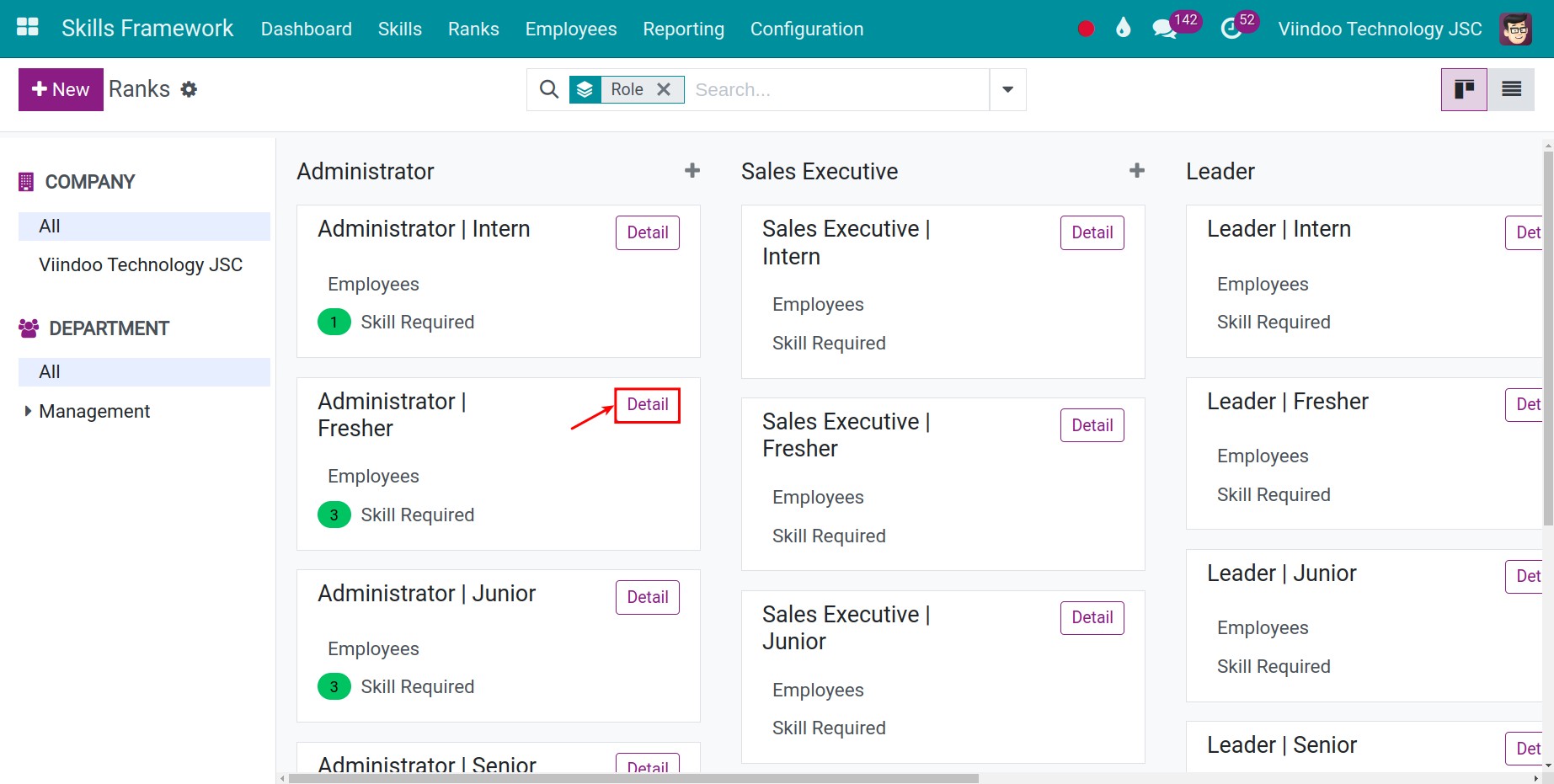Open Detail of Sales Executive | Intern
Screen dimensions: 1554x784
pyautogui.click(x=1092, y=232)
